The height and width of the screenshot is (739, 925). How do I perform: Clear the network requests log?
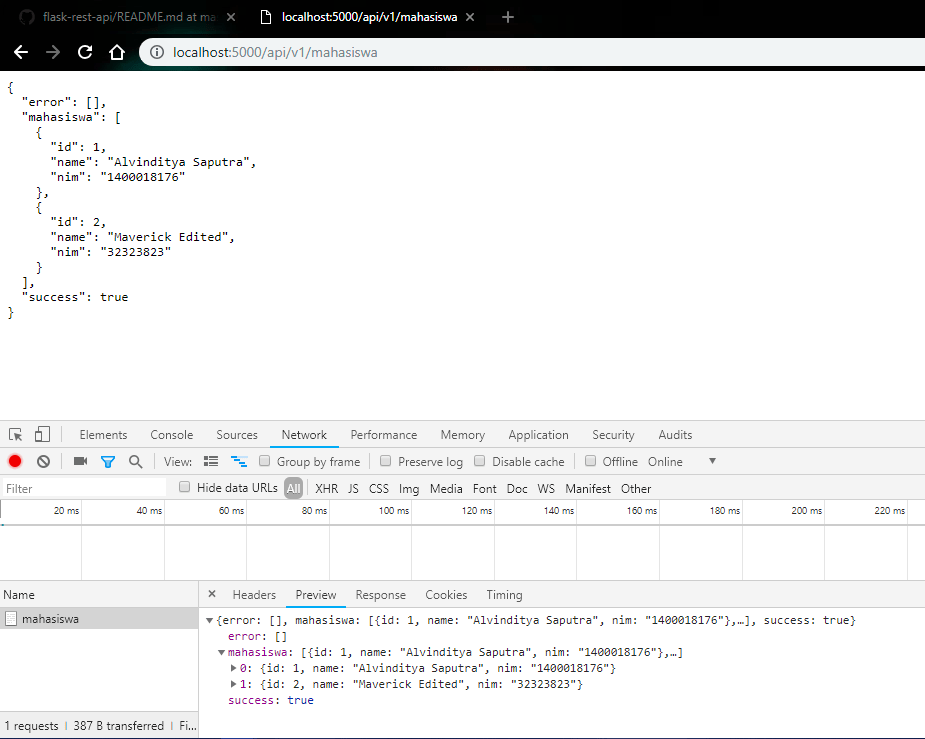click(x=42, y=461)
